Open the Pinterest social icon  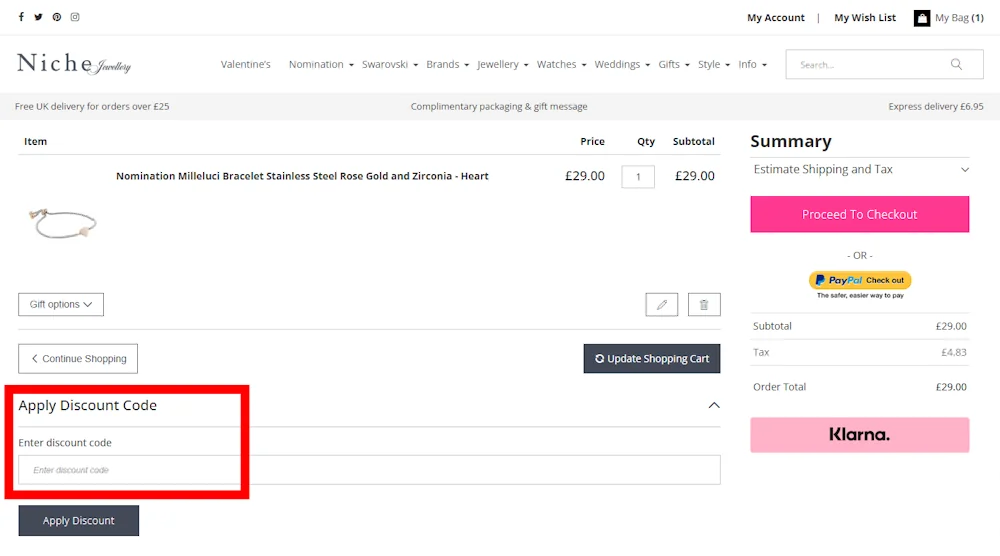57,17
